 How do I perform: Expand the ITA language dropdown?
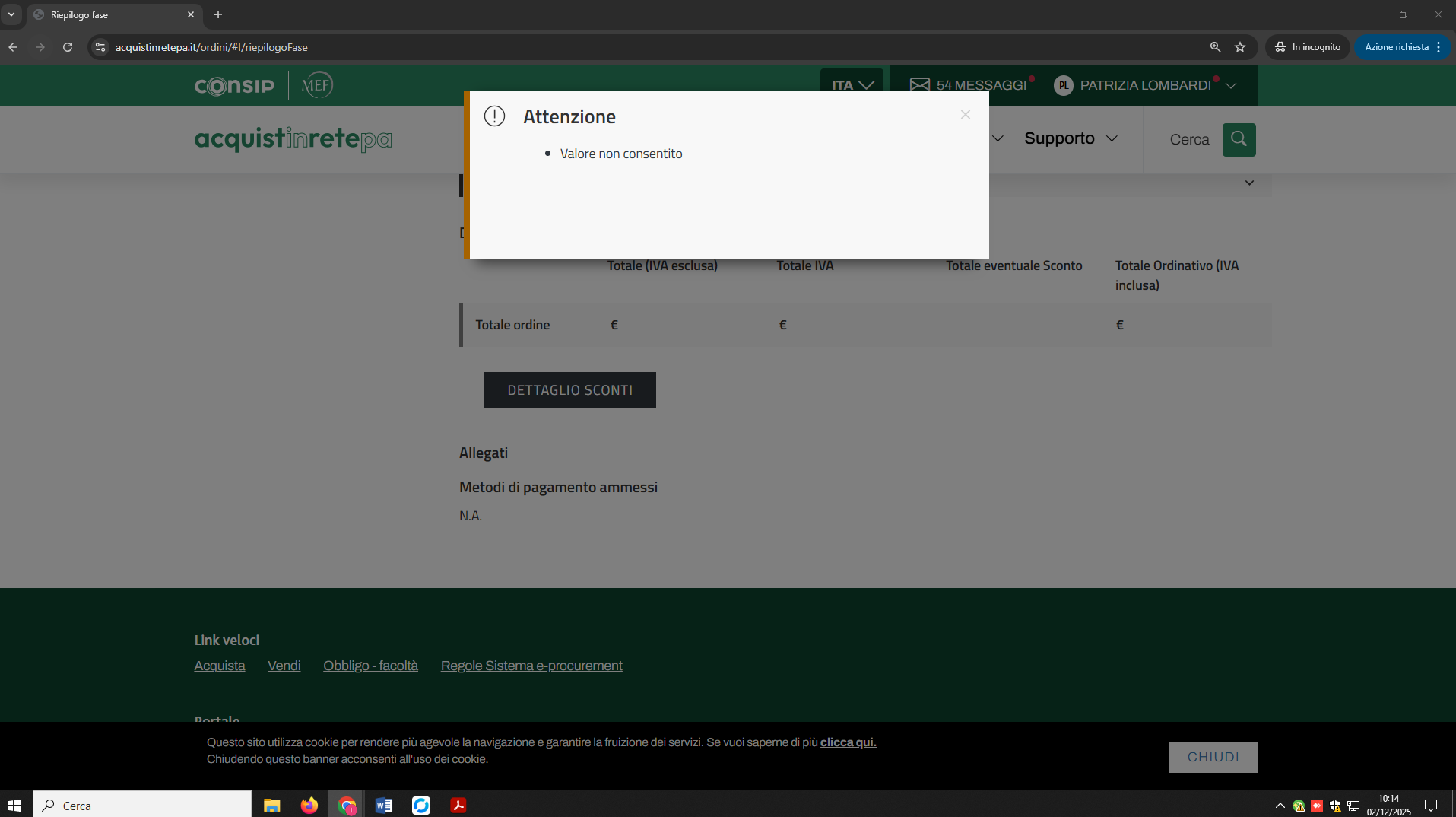click(x=852, y=85)
